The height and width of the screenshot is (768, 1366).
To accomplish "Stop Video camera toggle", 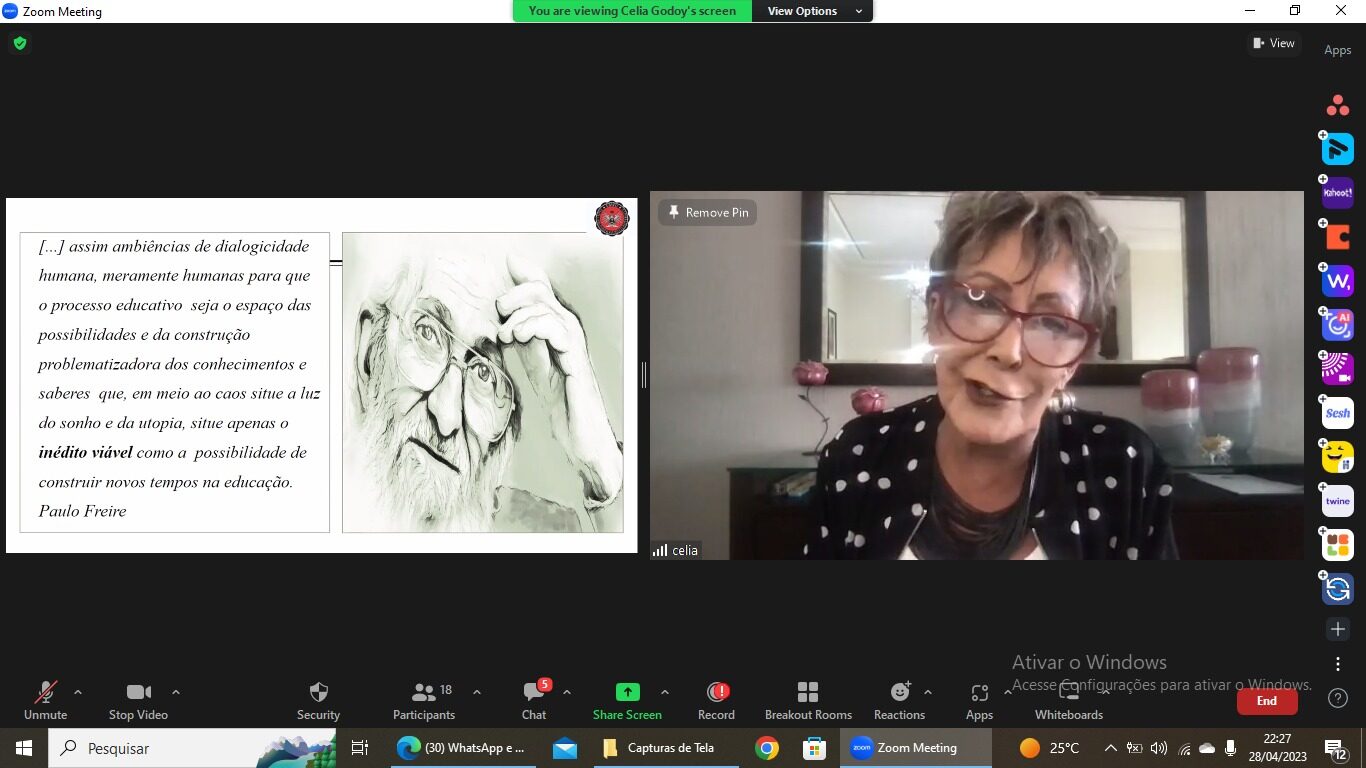I will coord(138,700).
